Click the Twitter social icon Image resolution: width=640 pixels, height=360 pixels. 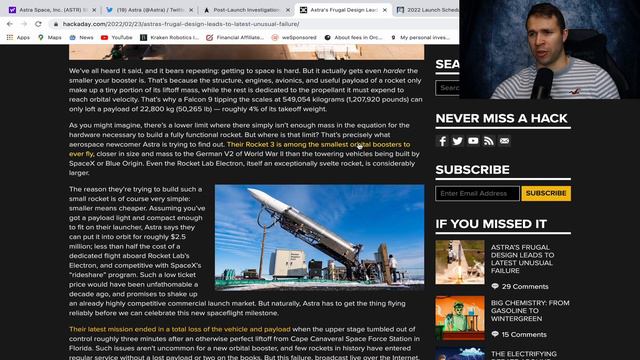[458, 141]
